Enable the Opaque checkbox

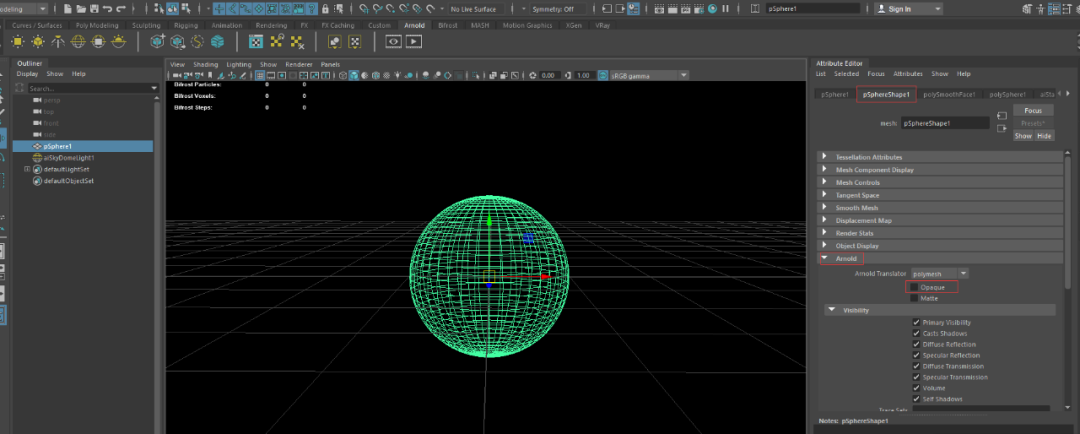[913, 287]
